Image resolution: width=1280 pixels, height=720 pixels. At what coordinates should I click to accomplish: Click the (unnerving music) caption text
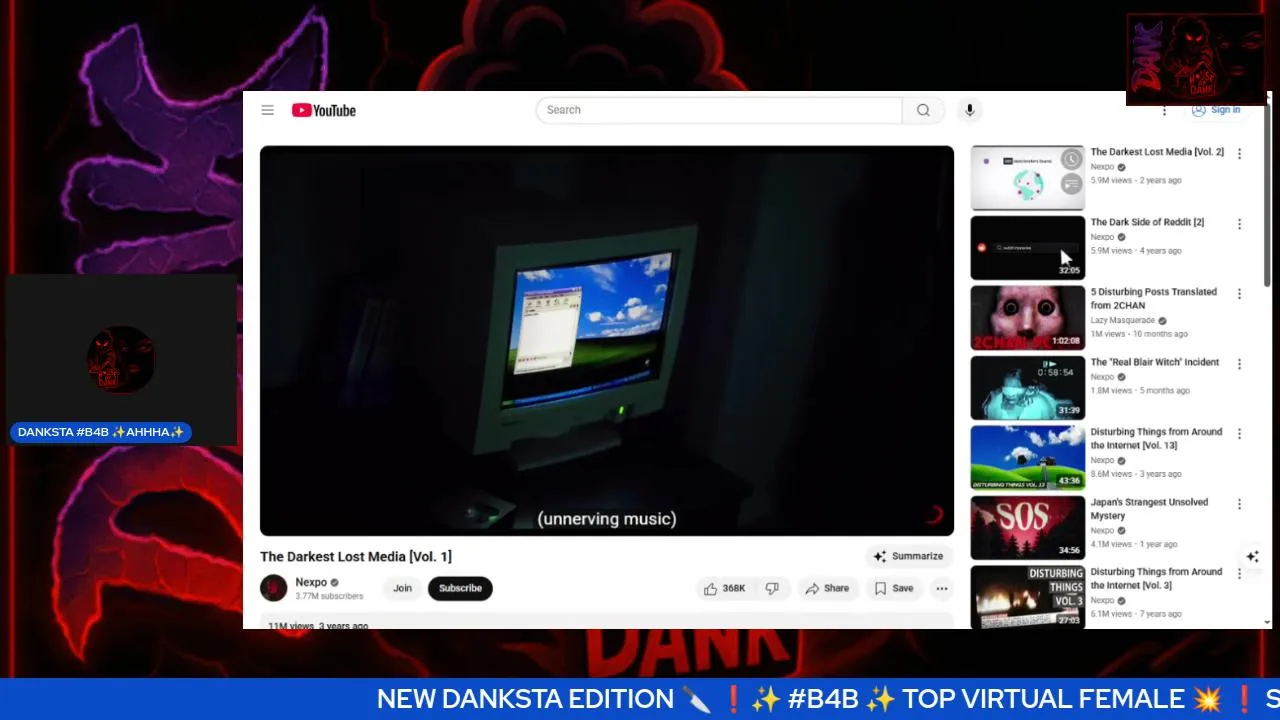(x=607, y=519)
